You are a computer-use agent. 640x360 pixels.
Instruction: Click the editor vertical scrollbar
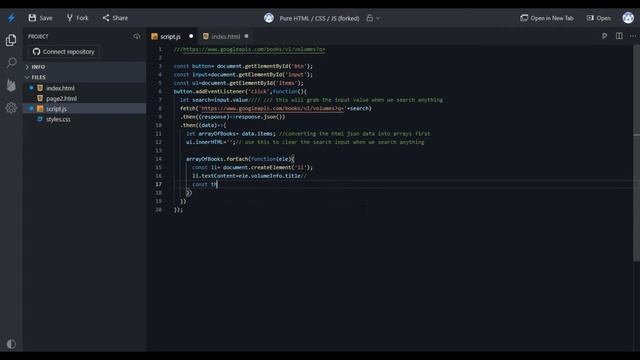(x=636, y=153)
